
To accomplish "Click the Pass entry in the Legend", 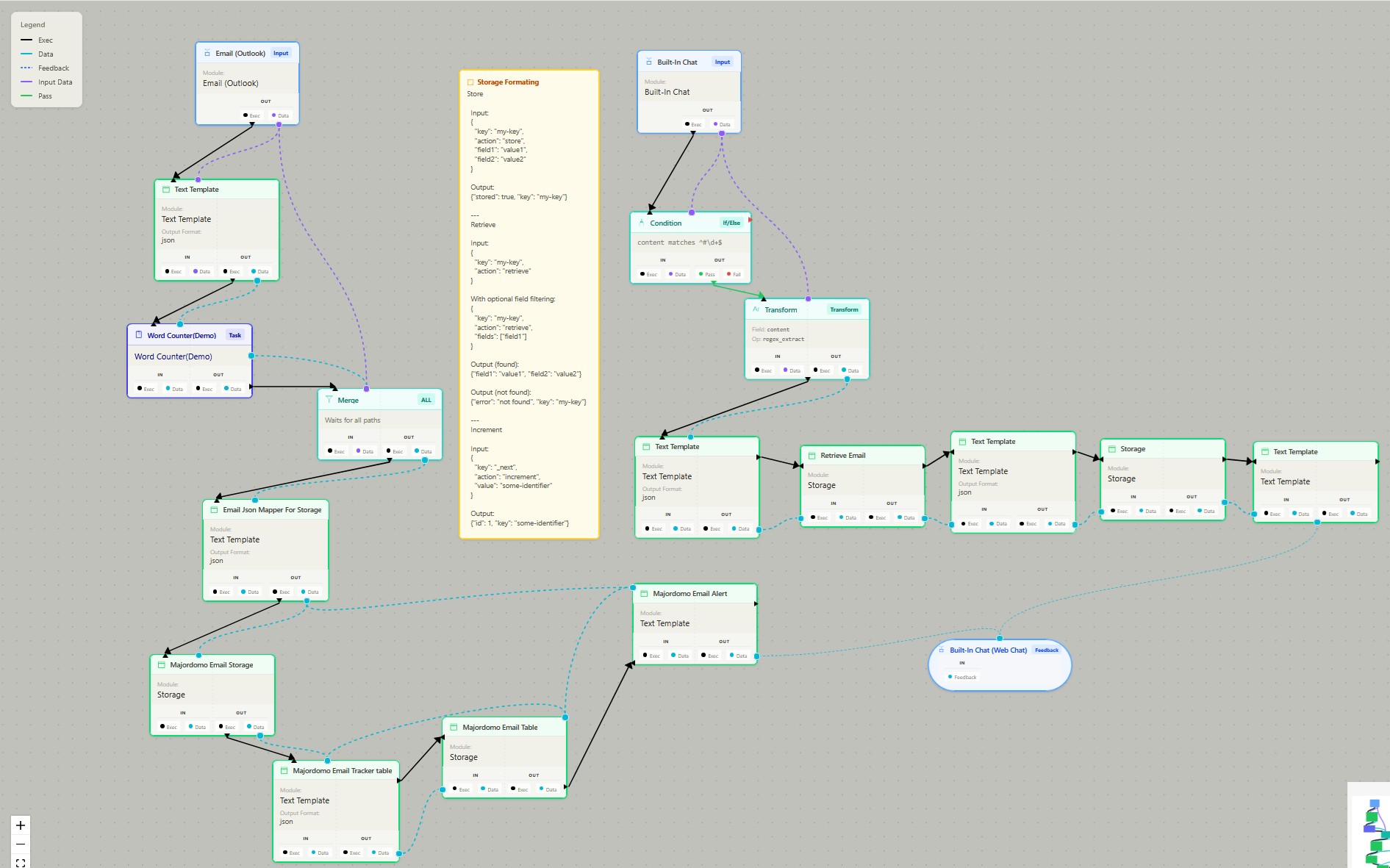I will coord(37,96).
